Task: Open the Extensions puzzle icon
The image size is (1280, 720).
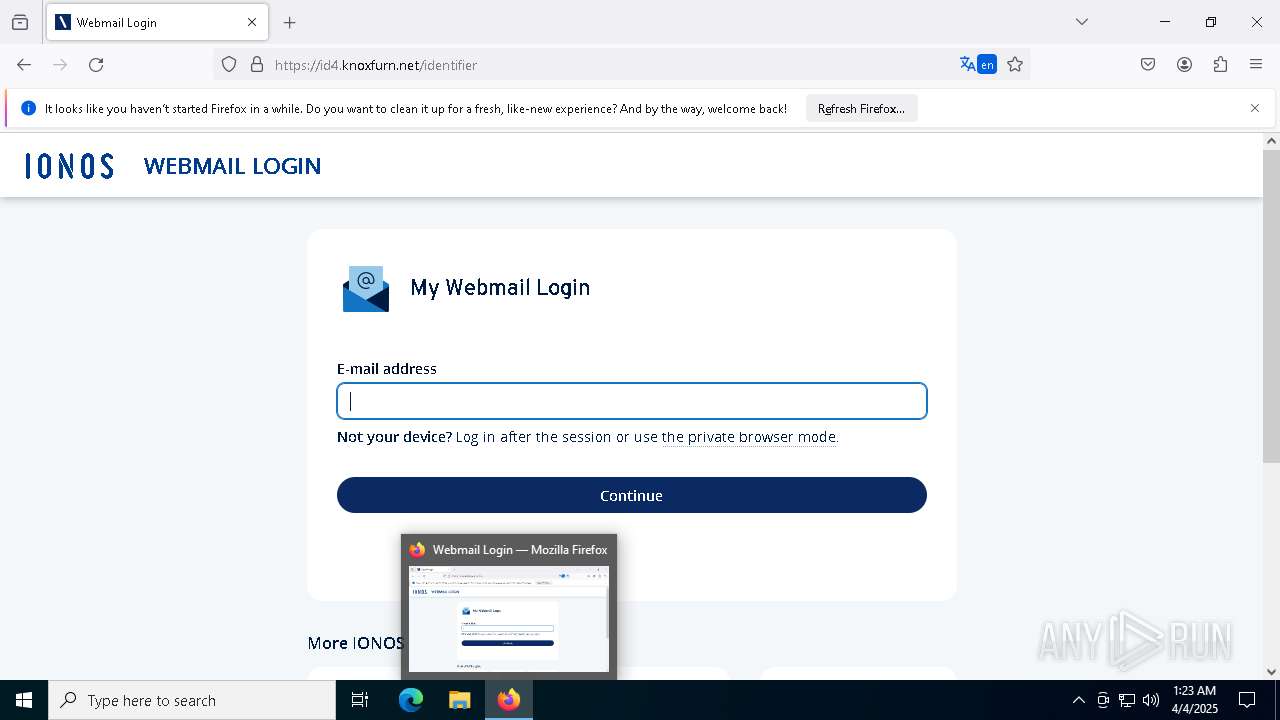Action: coord(1220,65)
